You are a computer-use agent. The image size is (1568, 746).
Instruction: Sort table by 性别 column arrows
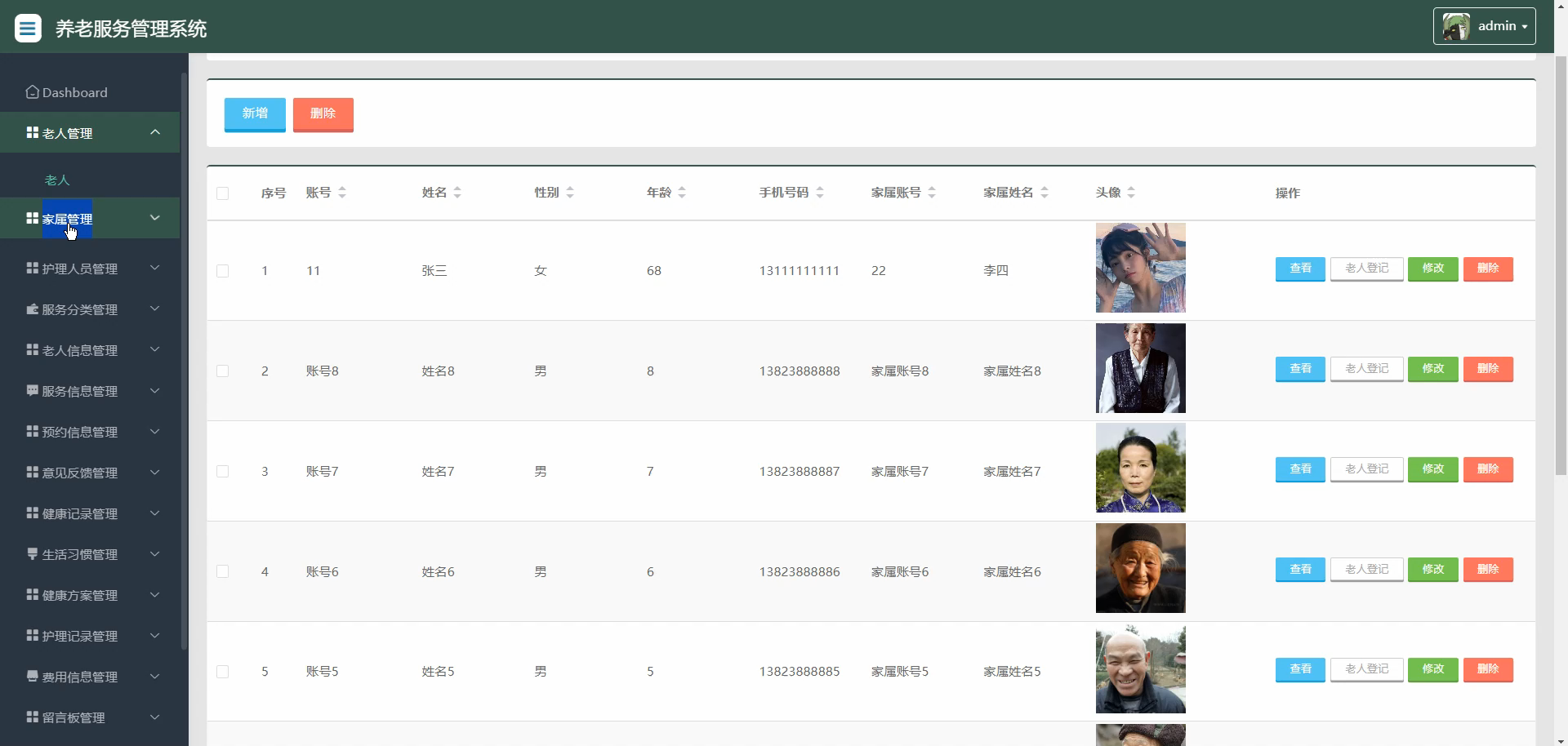coord(570,193)
